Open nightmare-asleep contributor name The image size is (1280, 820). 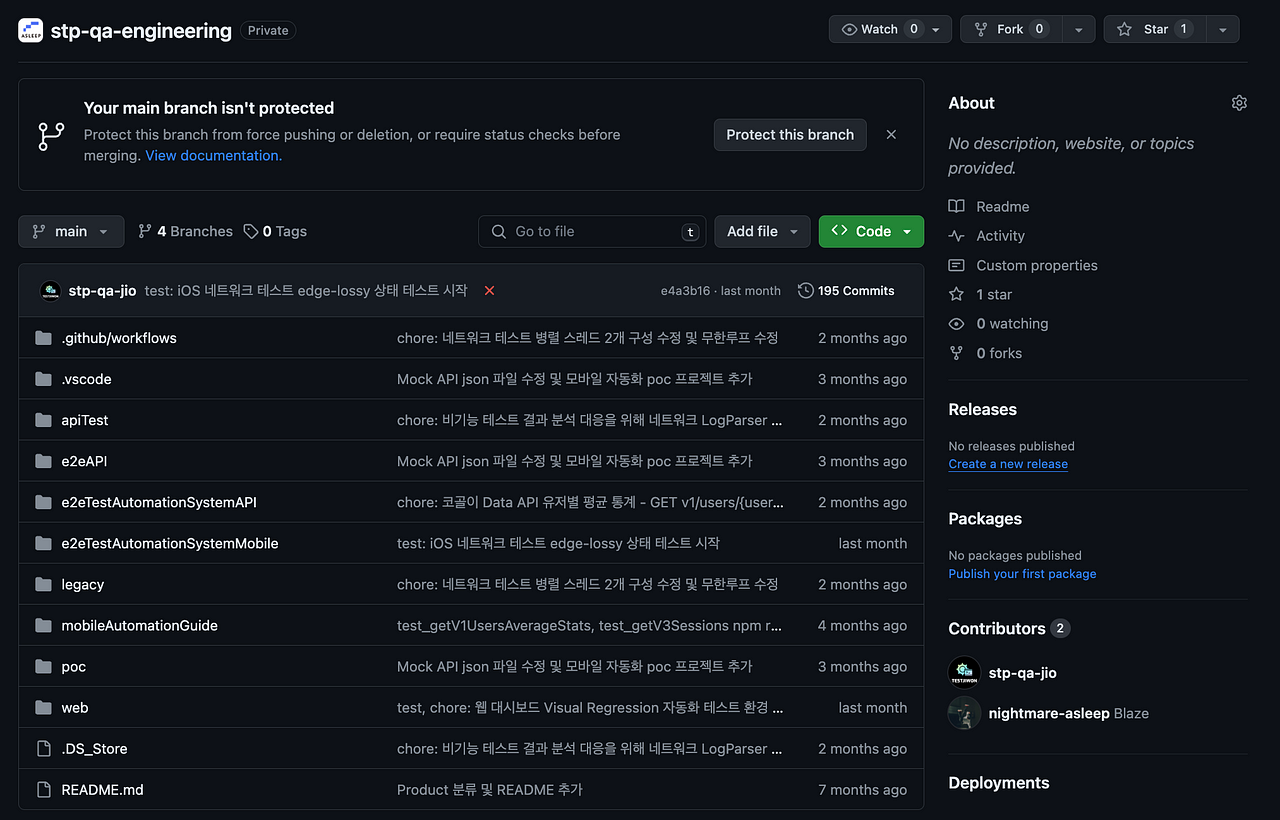point(1048,713)
